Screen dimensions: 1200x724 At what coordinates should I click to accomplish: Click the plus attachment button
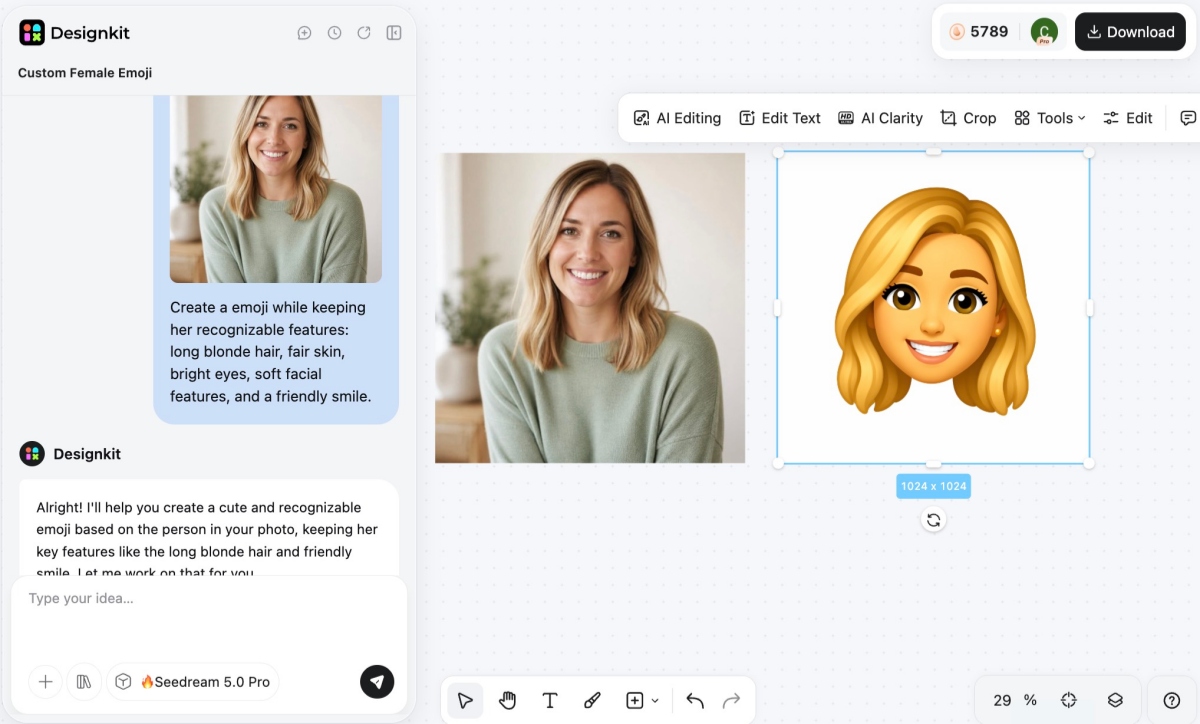(x=45, y=682)
